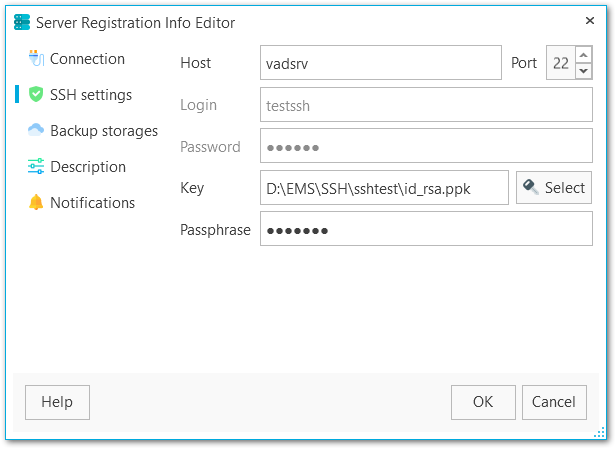Click the resize grip at bottom-right corner
The width and height of the screenshot is (616, 449).
(600, 434)
